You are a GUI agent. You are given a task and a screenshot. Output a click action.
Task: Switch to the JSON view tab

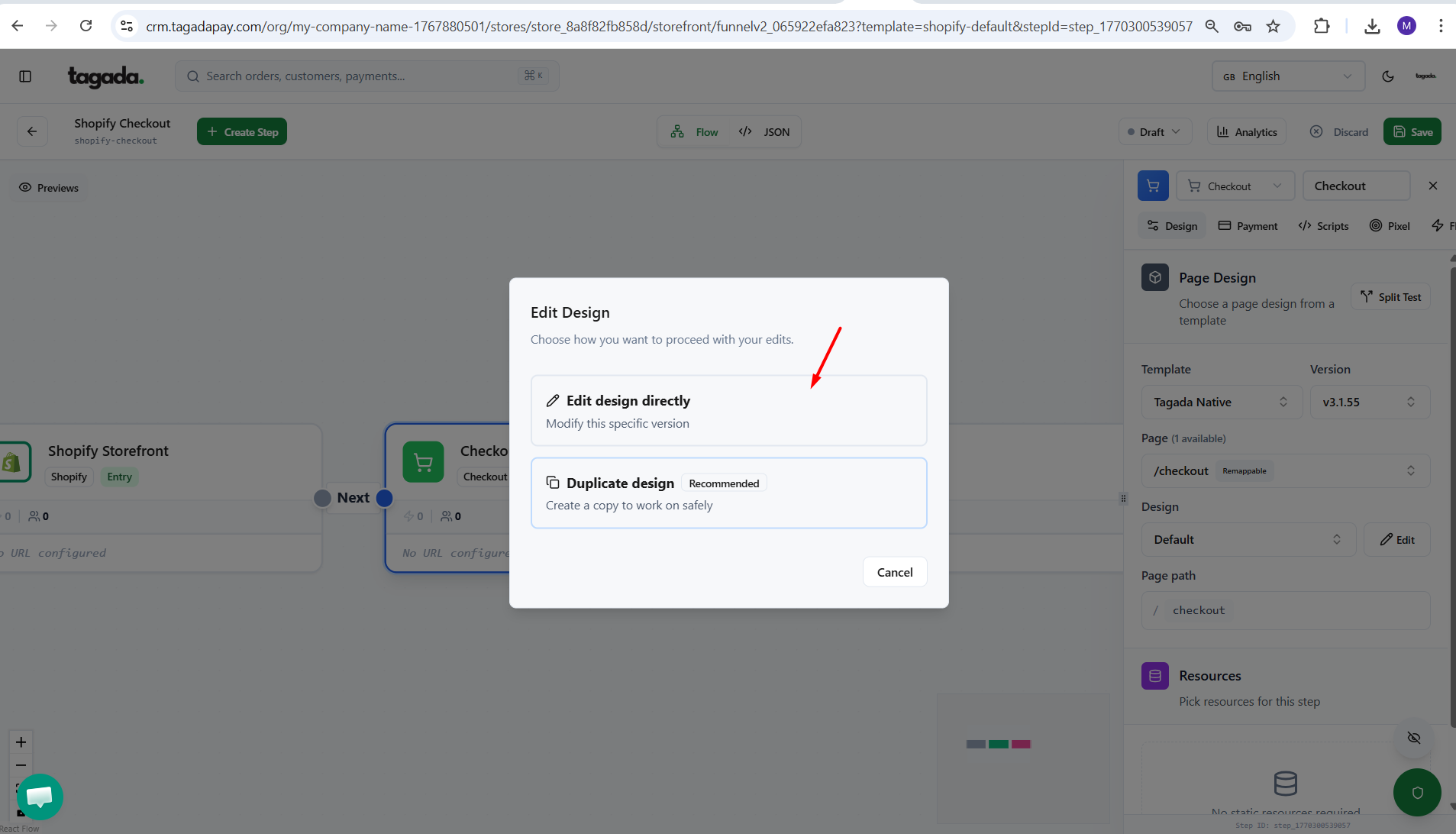(765, 132)
